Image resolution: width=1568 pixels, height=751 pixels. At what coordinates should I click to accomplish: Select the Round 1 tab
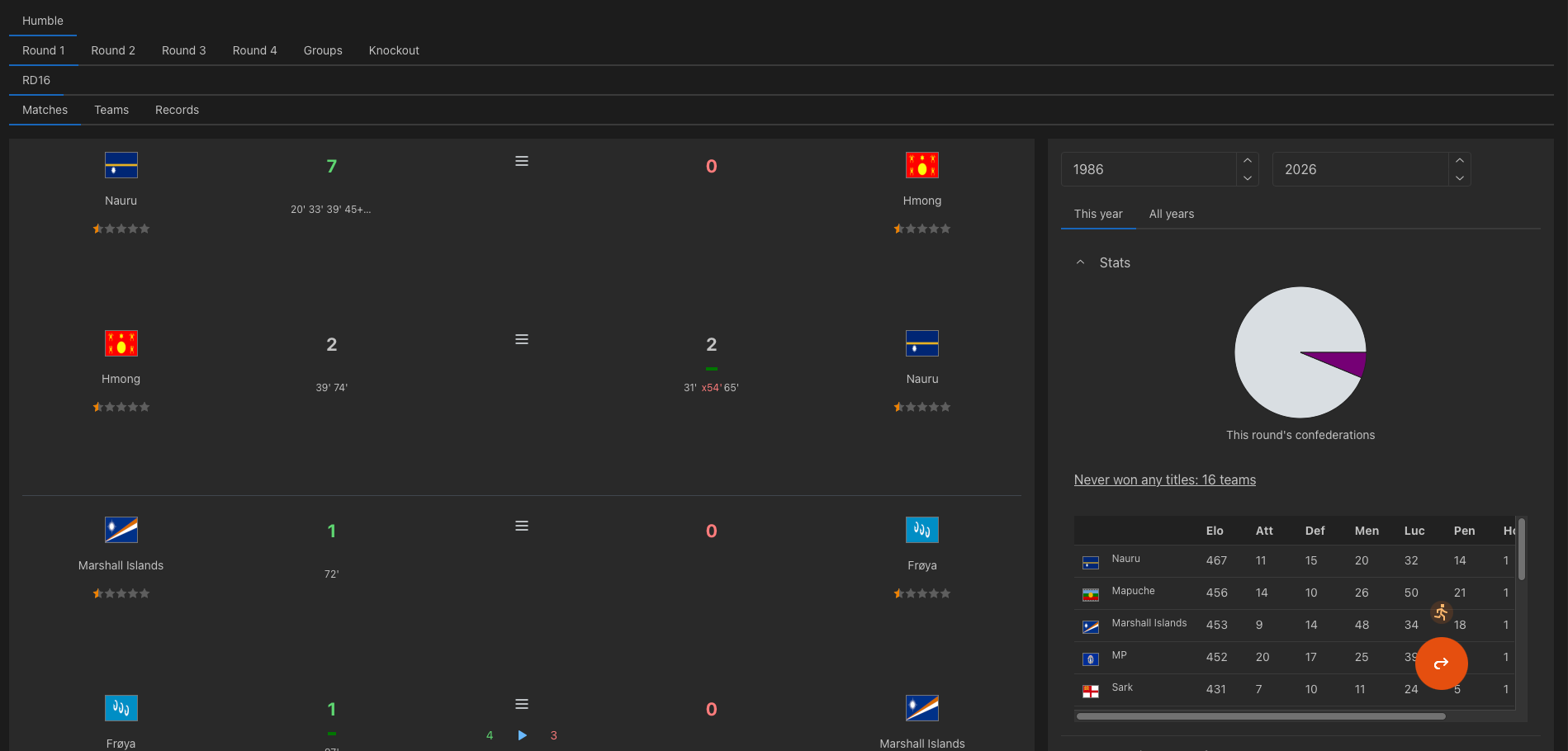tap(44, 50)
